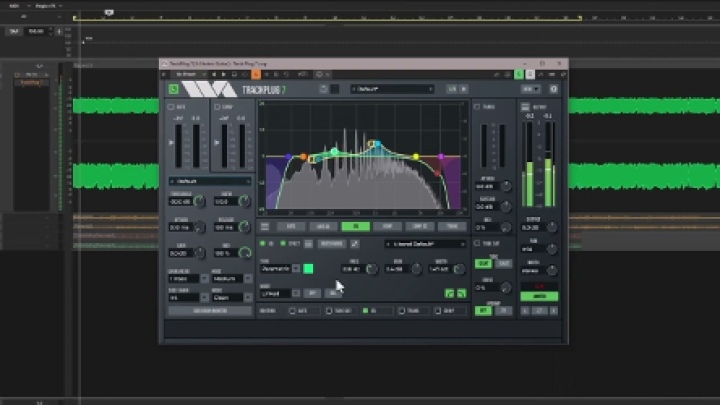720x405 pixels.
Task: Click the white square icon beside the green host toolbar icon
Action: (x=529, y=74)
